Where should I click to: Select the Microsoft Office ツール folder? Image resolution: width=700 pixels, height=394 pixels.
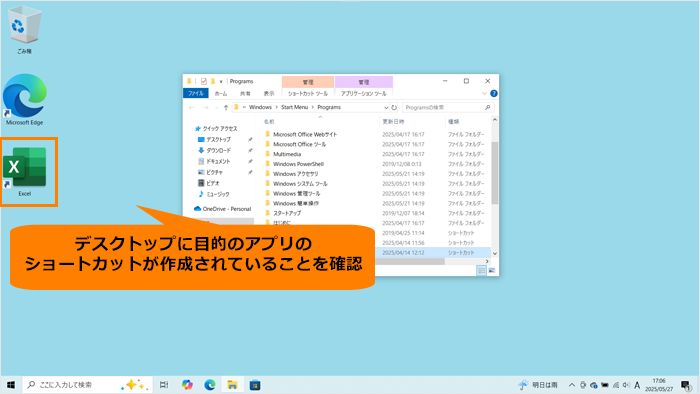point(300,144)
